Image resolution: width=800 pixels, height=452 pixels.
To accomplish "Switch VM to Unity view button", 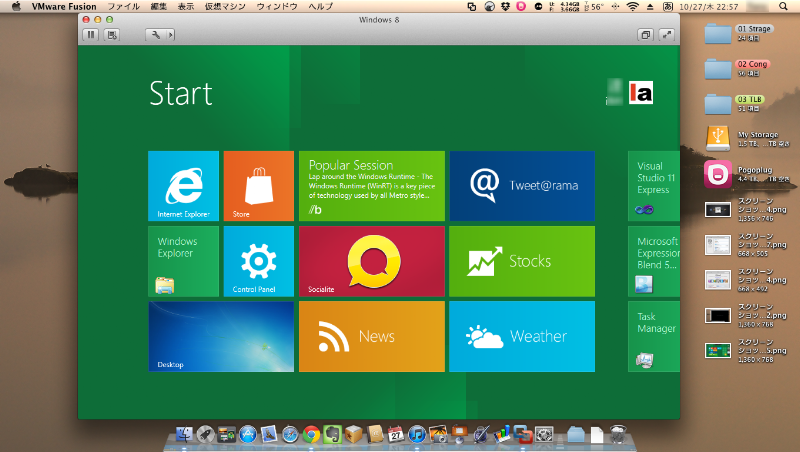I will pyautogui.click(x=645, y=35).
